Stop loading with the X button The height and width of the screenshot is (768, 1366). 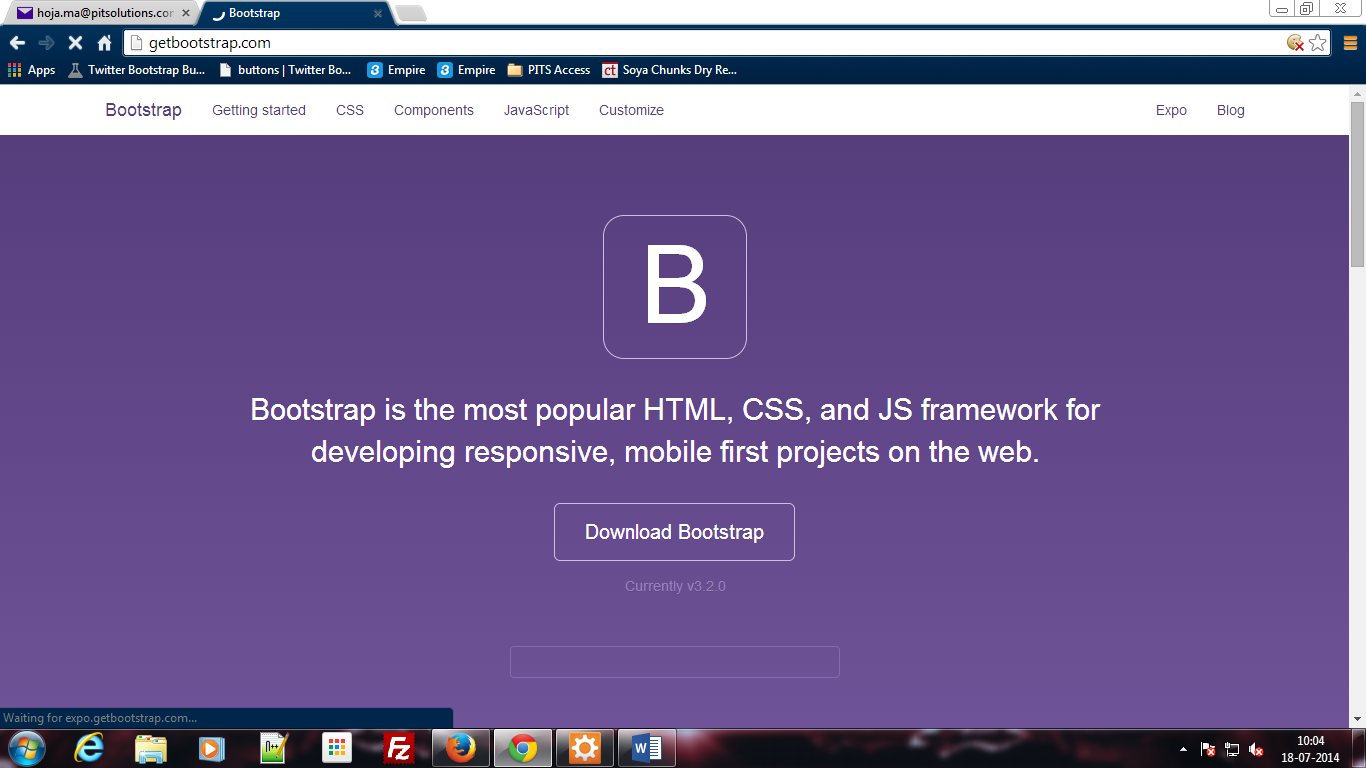pyautogui.click(x=75, y=43)
